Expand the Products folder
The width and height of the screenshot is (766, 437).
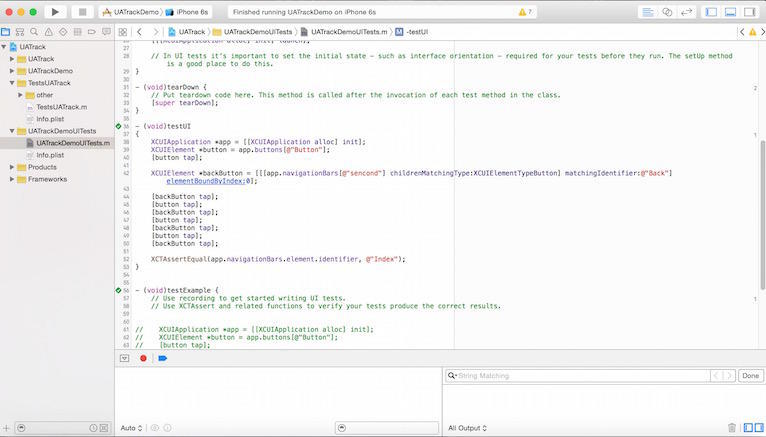(12, 167)
